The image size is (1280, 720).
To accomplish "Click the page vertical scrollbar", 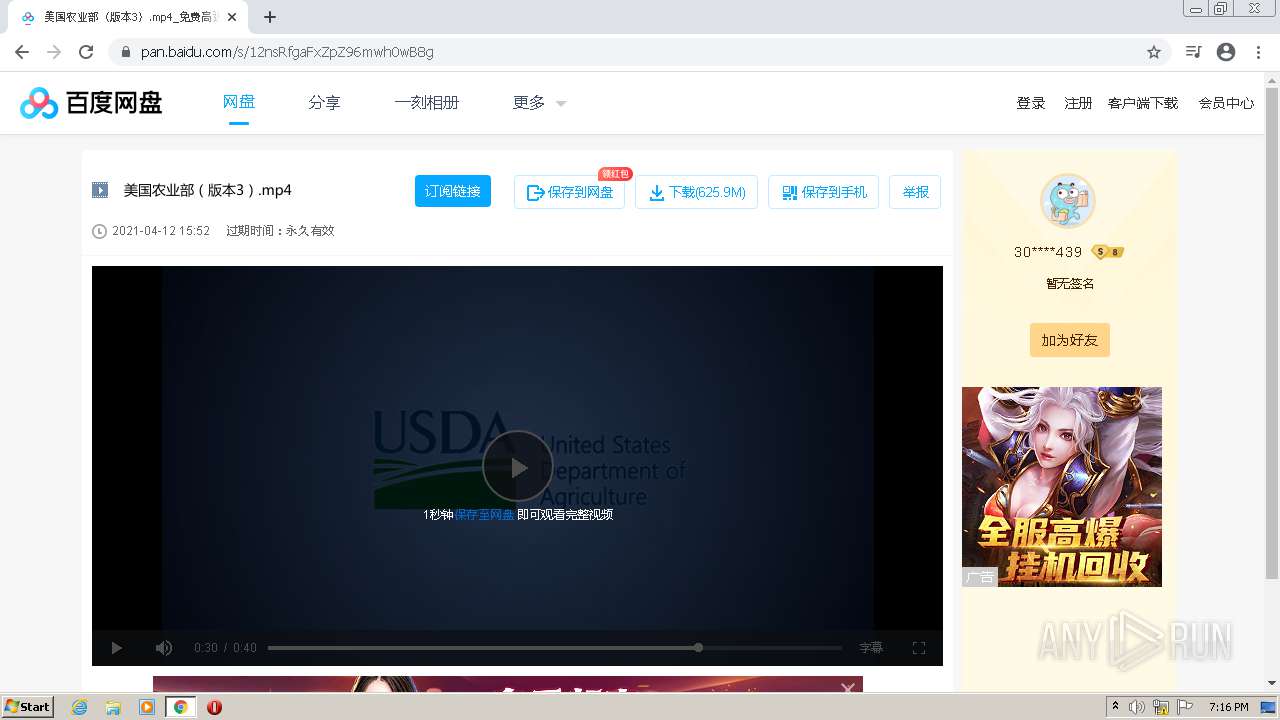I will coord(1272,333).
